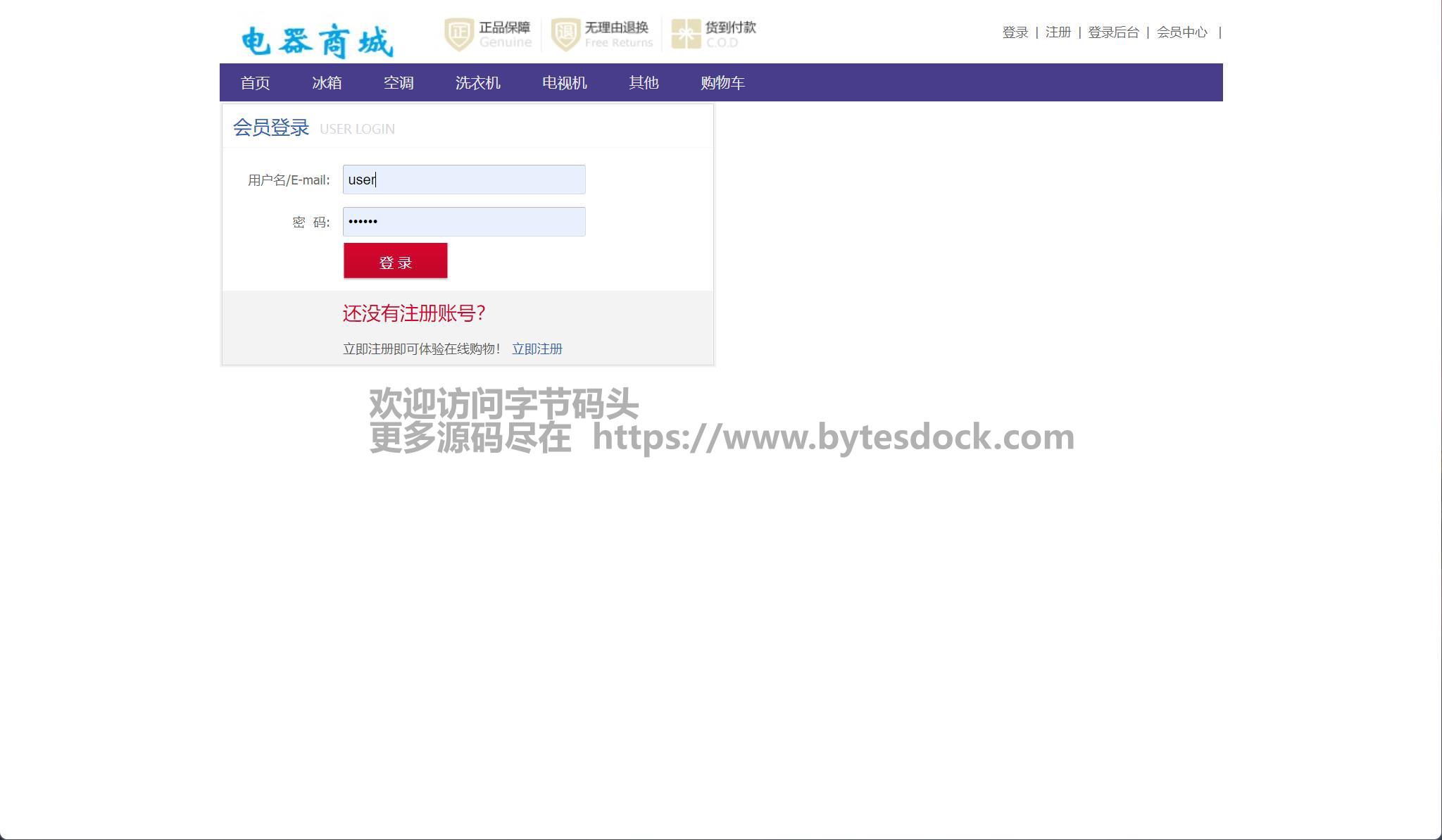Open the 首页 home menu item
Image resolution: width=1442 pixels, height=840 pixels.
(255, 83)
